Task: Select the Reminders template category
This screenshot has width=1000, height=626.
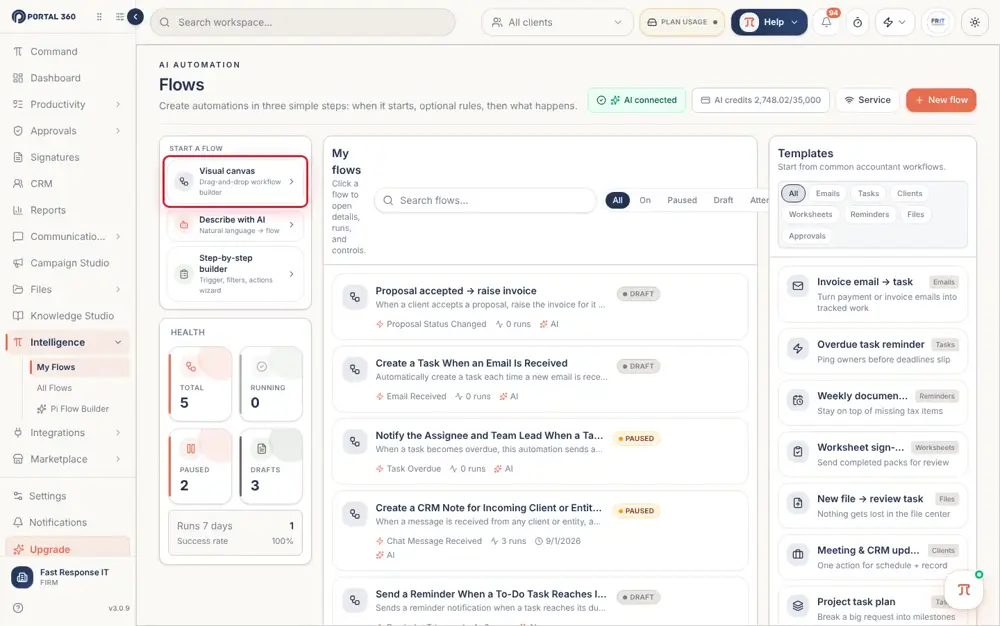Action: click(x=869, y=214)
